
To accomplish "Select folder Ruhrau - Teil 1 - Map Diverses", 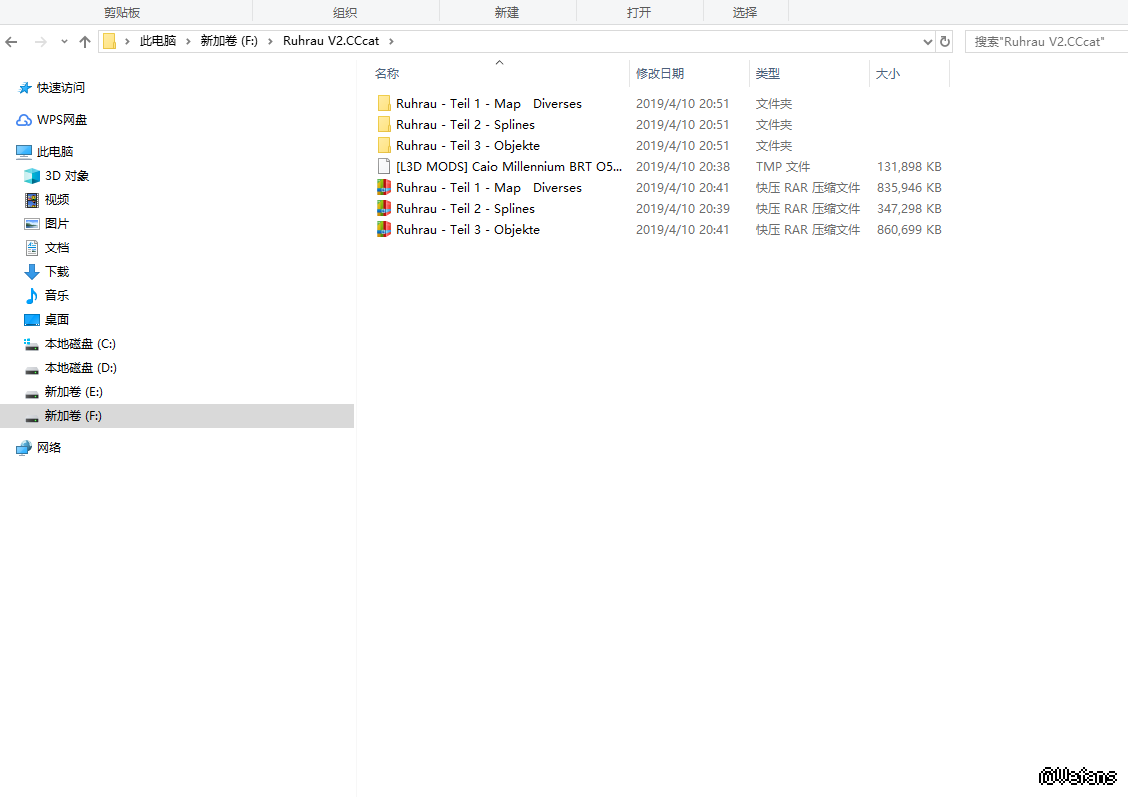I will [488, 104].
